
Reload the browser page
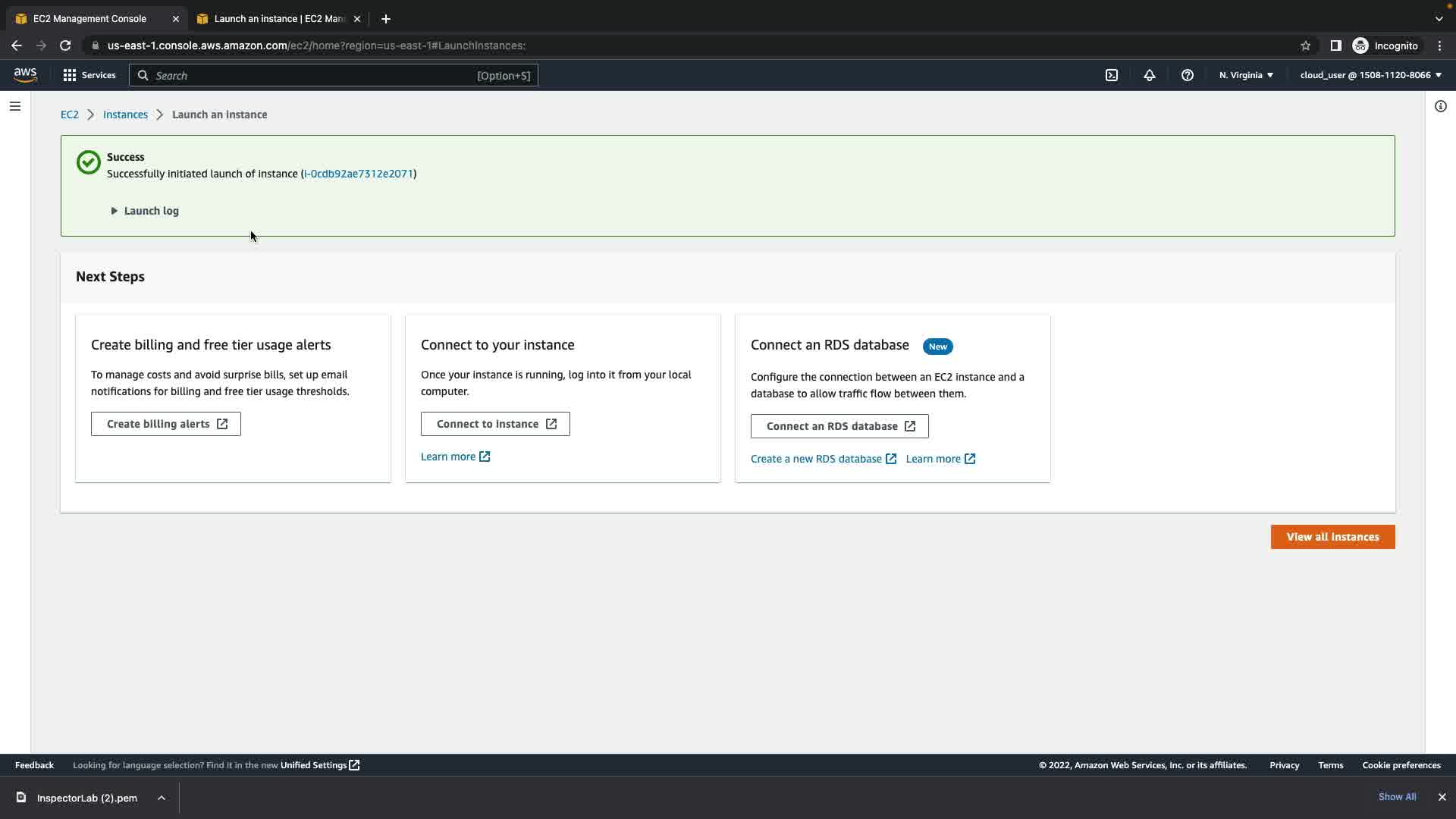pyautogui.click(x=65, y=45)
